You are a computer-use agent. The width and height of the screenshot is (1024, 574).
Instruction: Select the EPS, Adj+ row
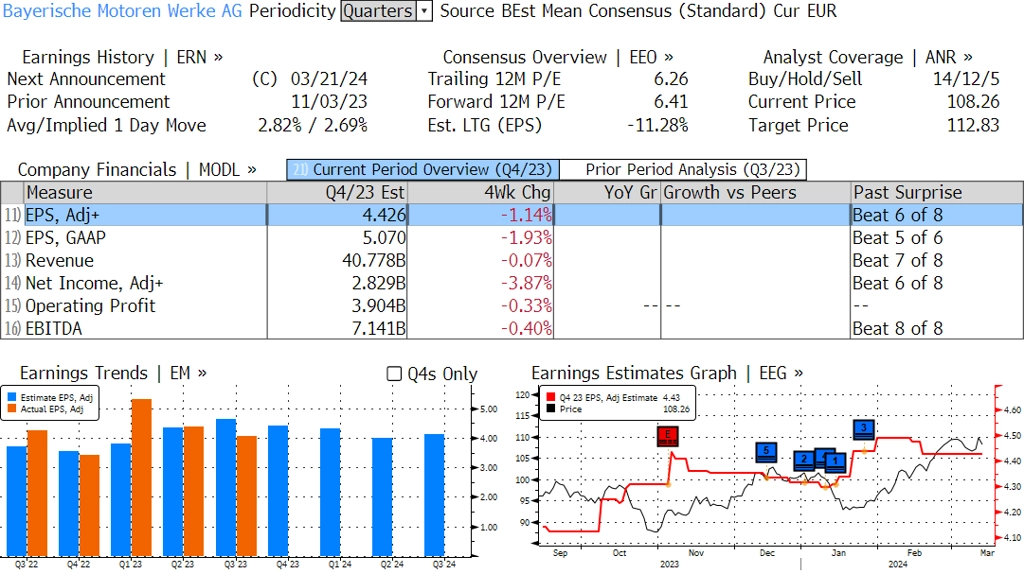pyautogui.click(x=512, y=215)
